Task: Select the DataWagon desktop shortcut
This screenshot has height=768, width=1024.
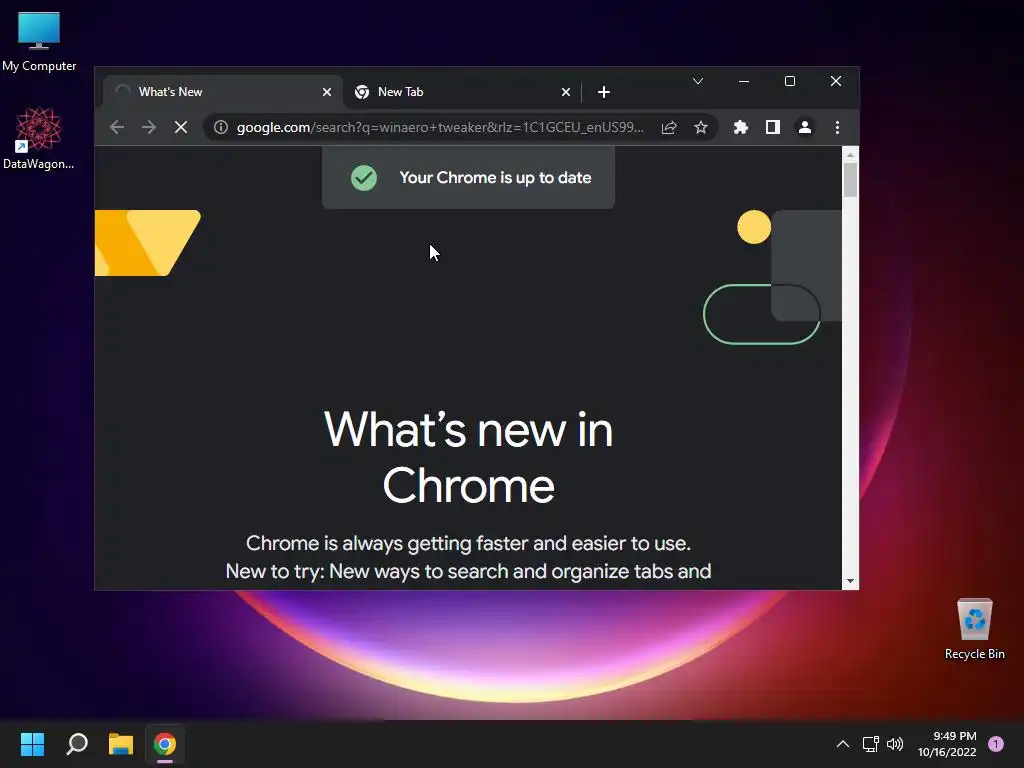Action: 39,138
